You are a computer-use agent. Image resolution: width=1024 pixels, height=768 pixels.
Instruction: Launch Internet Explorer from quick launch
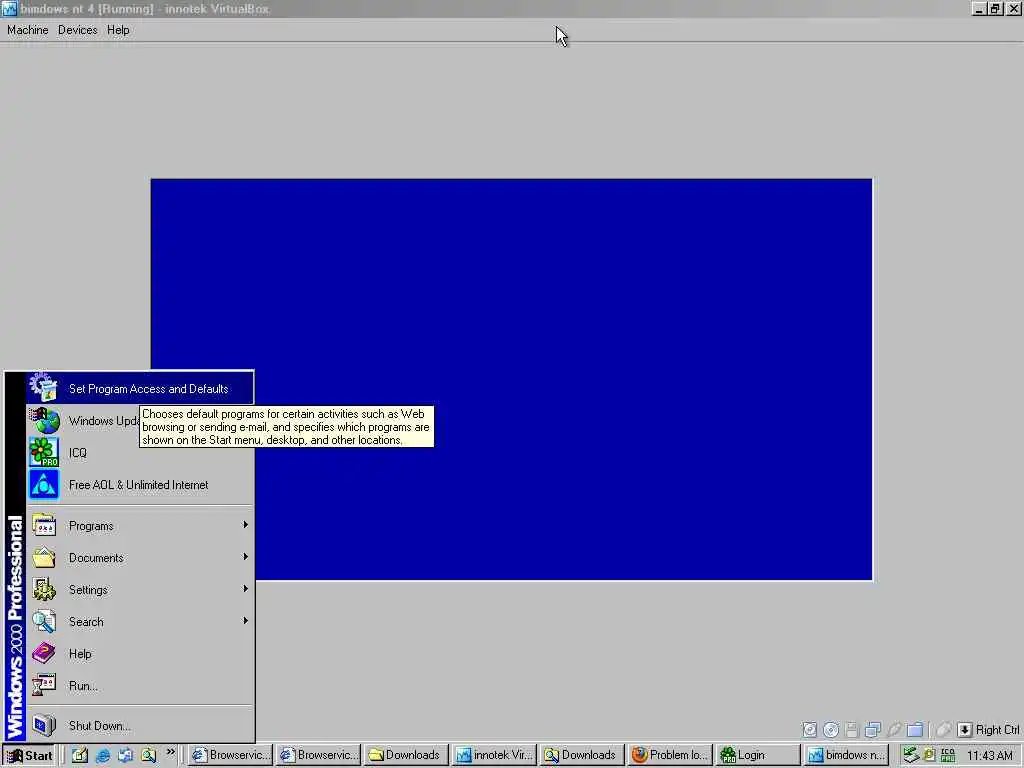103,756
